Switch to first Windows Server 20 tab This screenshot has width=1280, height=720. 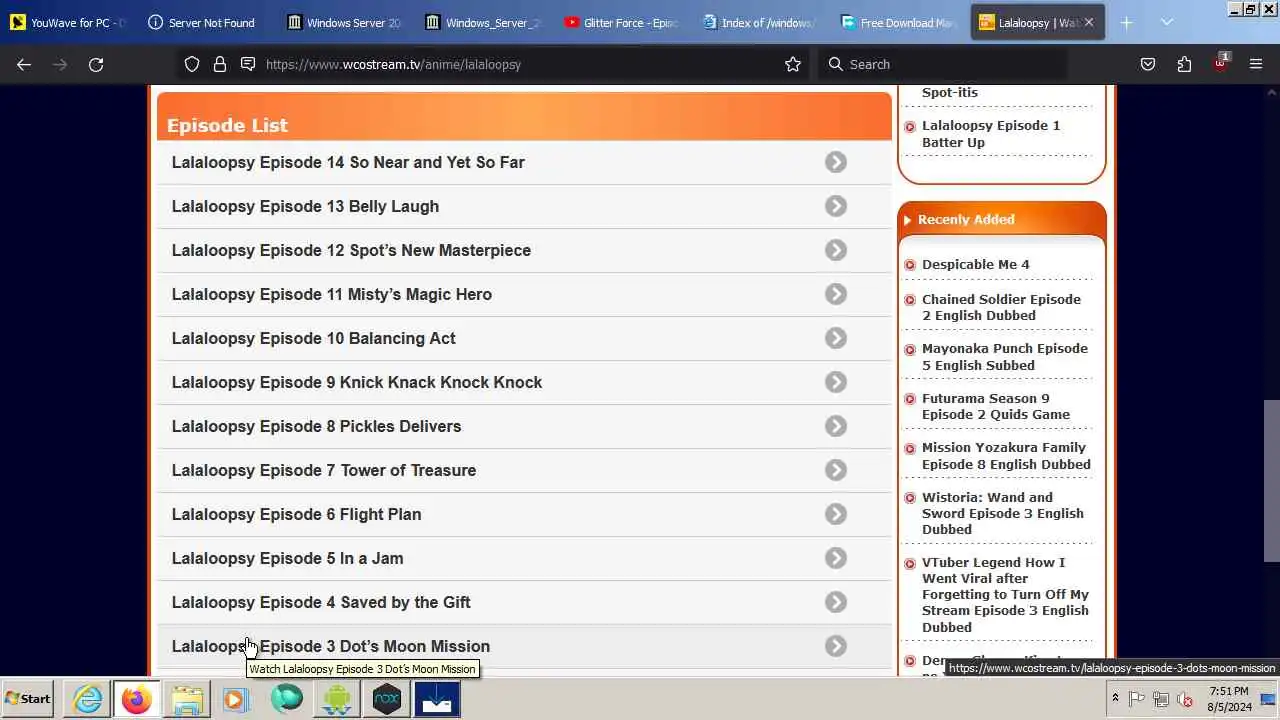(345, 22)
